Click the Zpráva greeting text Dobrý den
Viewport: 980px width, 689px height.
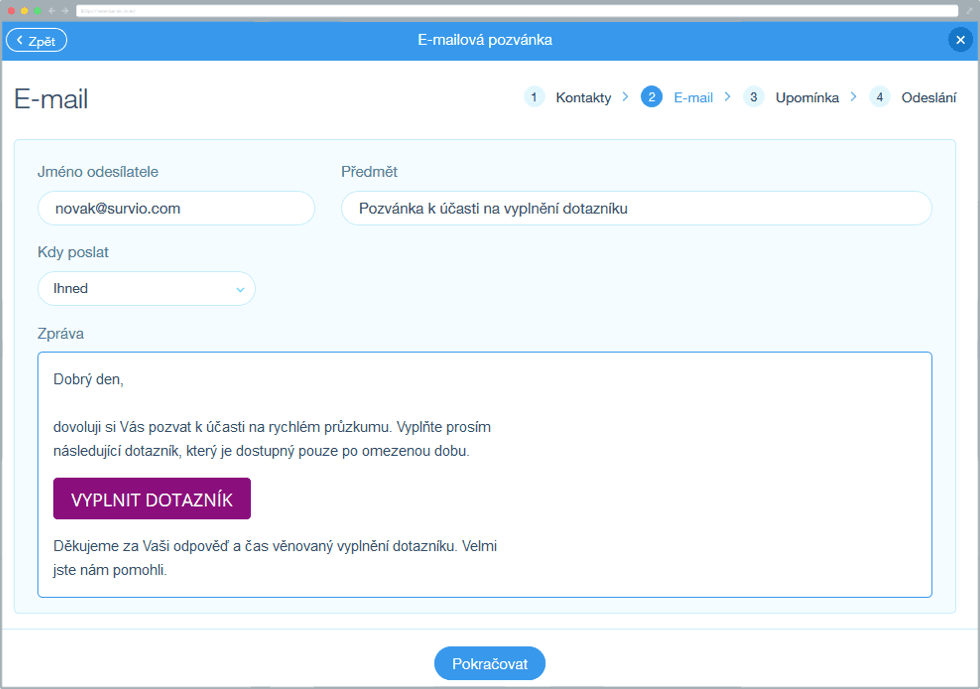tap(88, 380)
